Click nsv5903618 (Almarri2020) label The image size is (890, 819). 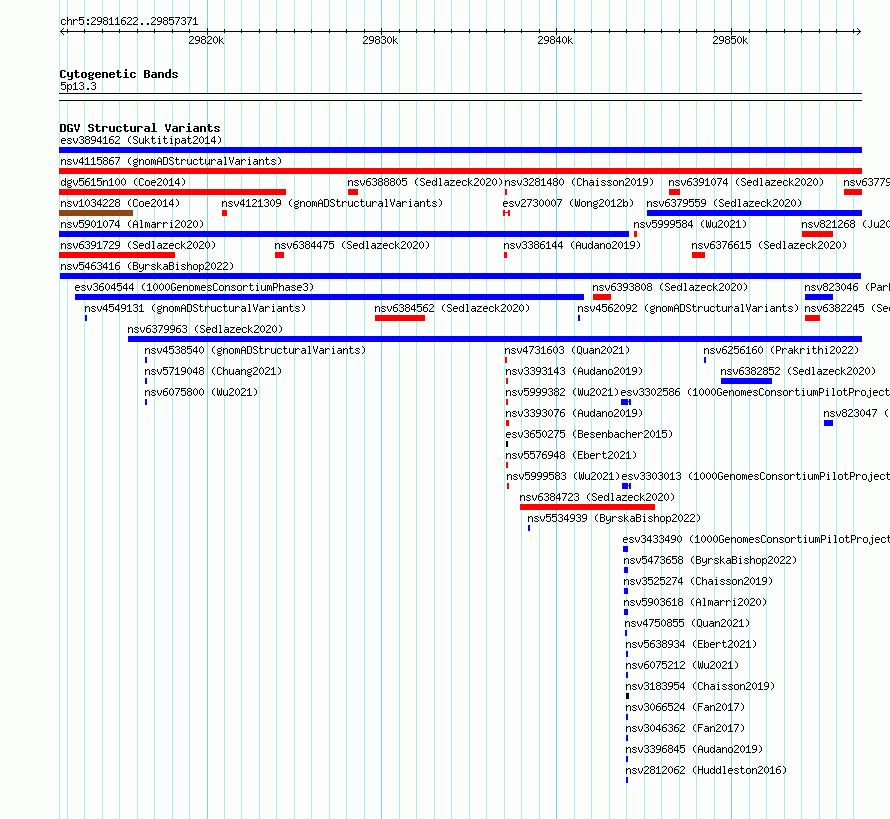pyautogui.click(x=695, y=602)
